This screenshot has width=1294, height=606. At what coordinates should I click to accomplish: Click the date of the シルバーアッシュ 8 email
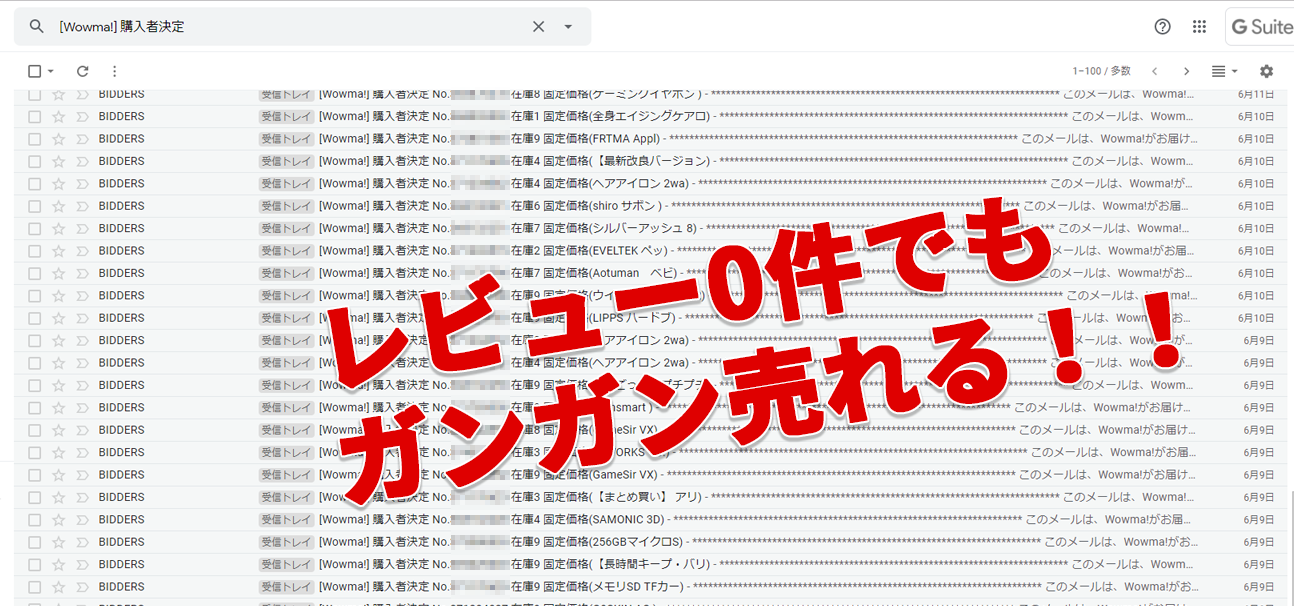[1256, 228]
